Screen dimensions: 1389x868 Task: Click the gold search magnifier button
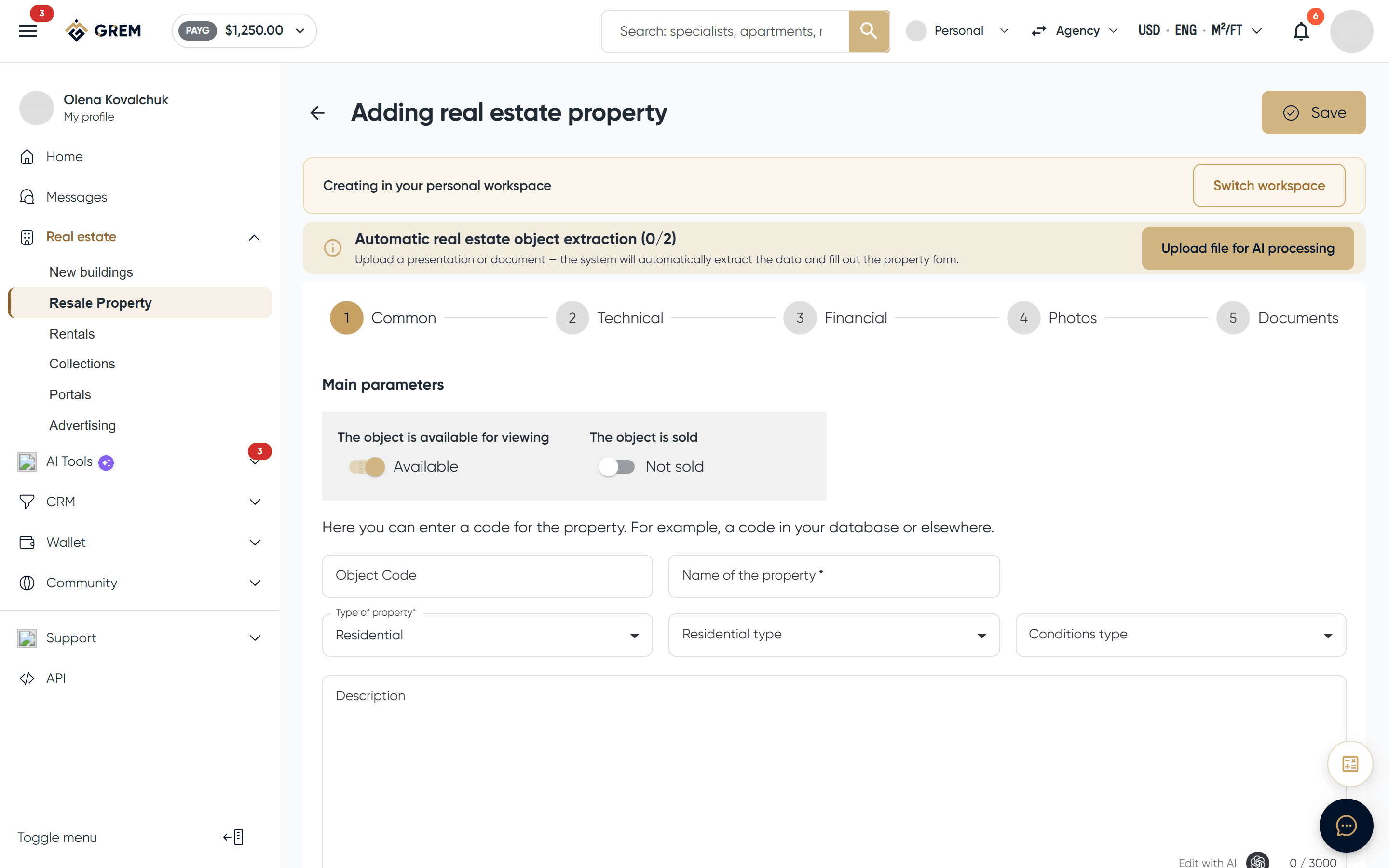869,31
